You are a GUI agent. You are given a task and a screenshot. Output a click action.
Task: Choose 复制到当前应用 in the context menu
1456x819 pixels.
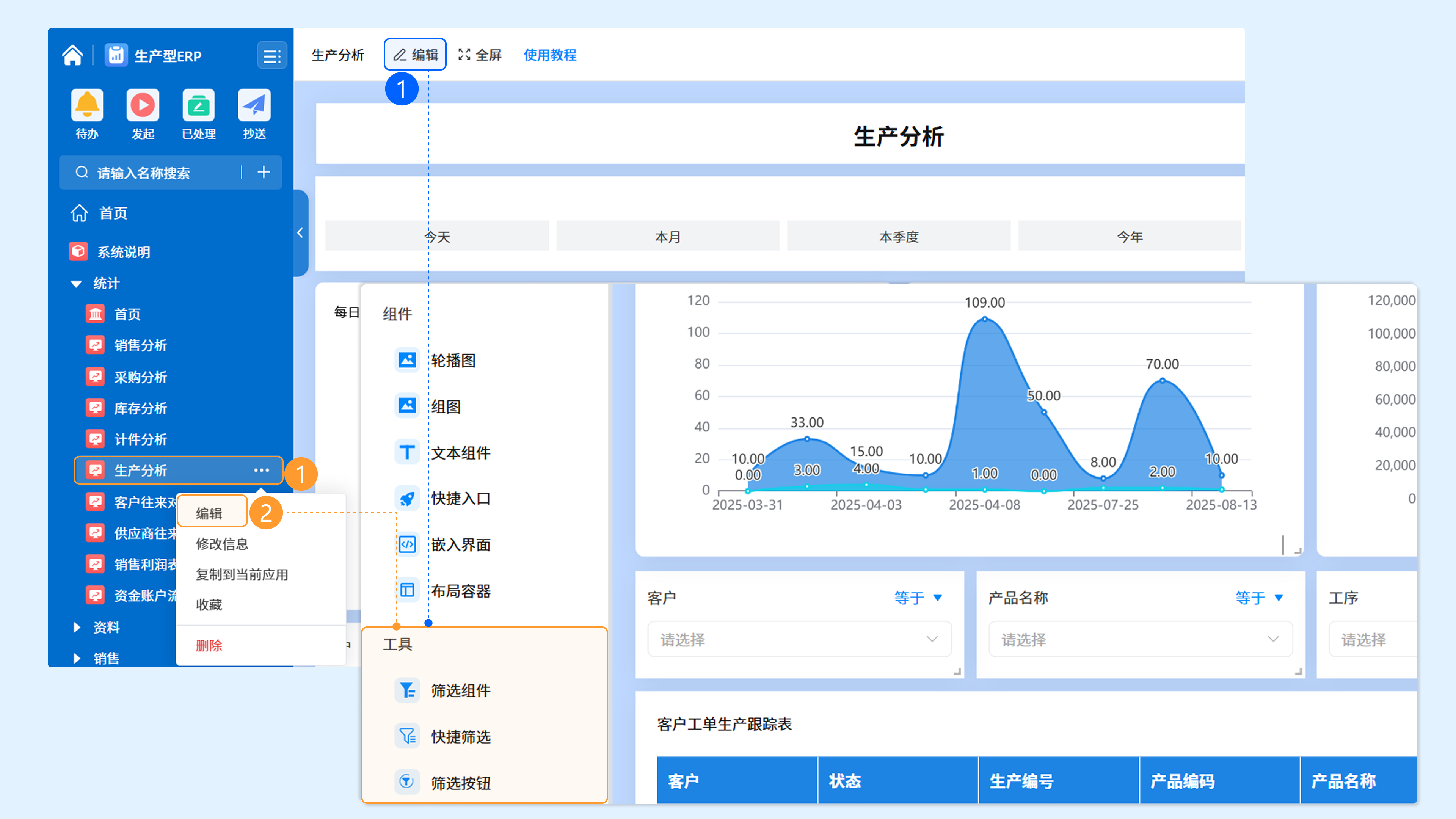[x=242, y=574]
